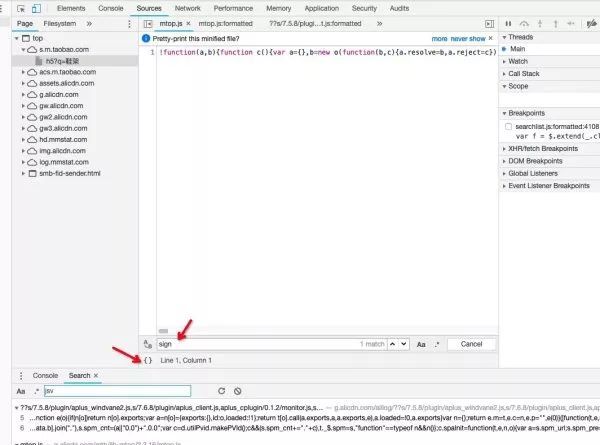This screenshot has height=445, width=600.
Task: Open the Memory tab
Action: click(x=279, y=8)
